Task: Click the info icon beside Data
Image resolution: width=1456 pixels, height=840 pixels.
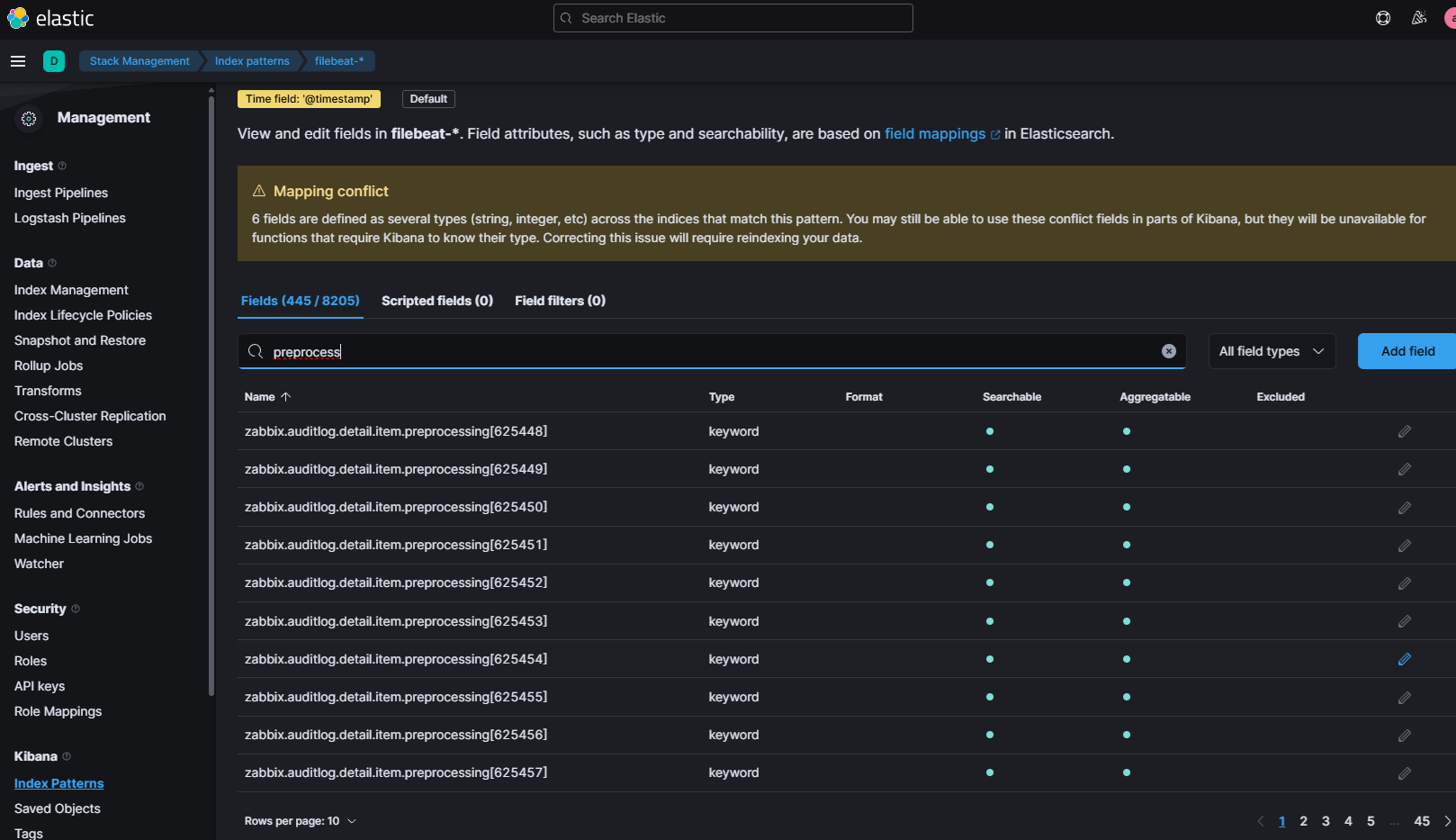Action: coord(52,263)
